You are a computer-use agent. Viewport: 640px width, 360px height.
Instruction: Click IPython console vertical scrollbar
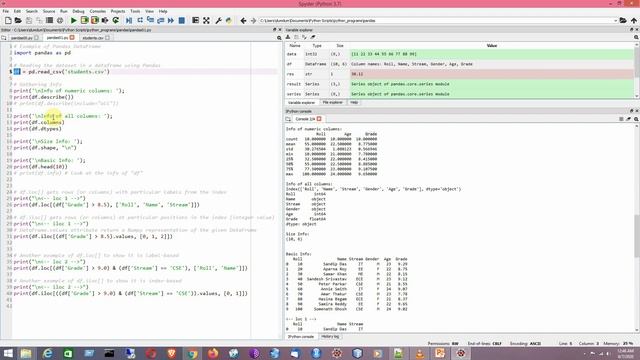coord(637,229)
